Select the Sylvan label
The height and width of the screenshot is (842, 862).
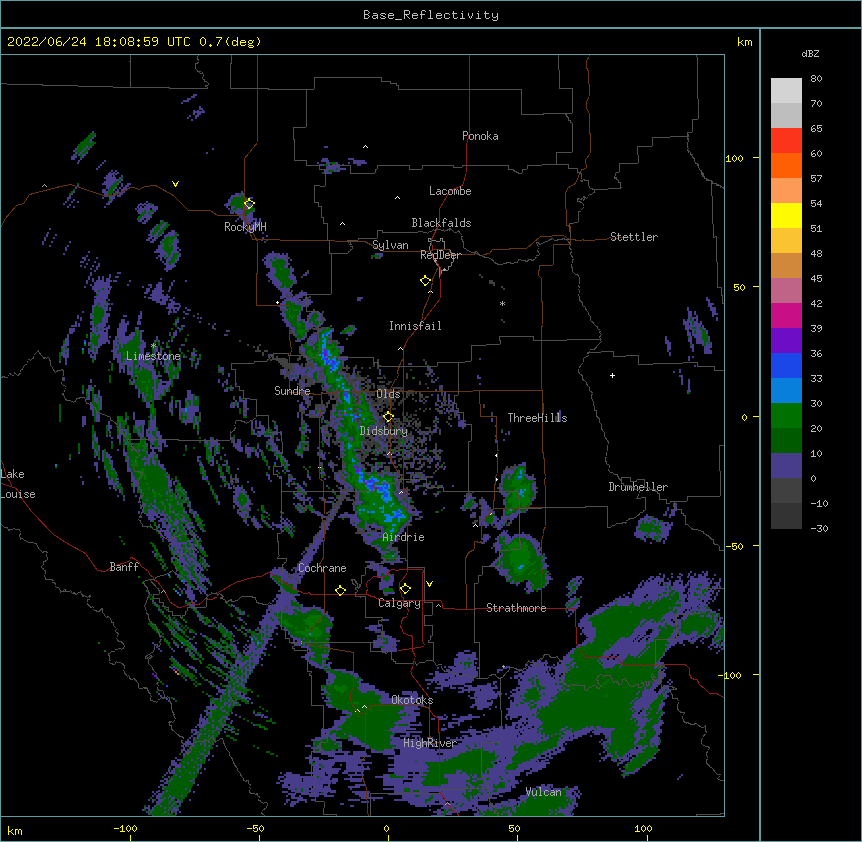[390, 245]
